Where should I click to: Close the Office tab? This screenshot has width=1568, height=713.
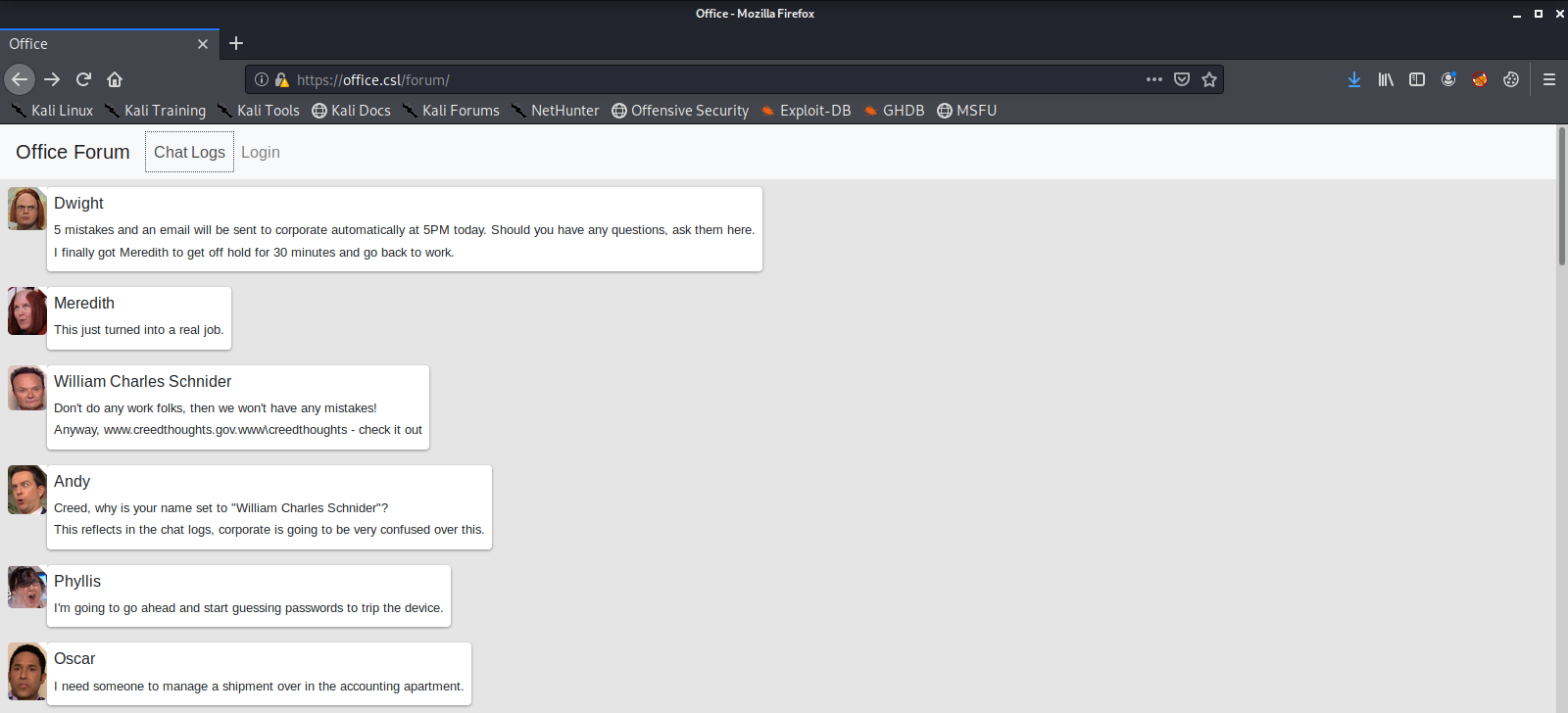pyautogui.click(x=203, y=44)
